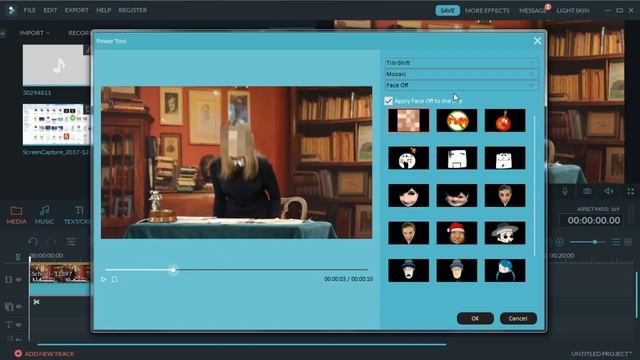Click the timeline zoom slider handle
The height and width of the screenshot is (360, 640).
[x=595, y=242]
